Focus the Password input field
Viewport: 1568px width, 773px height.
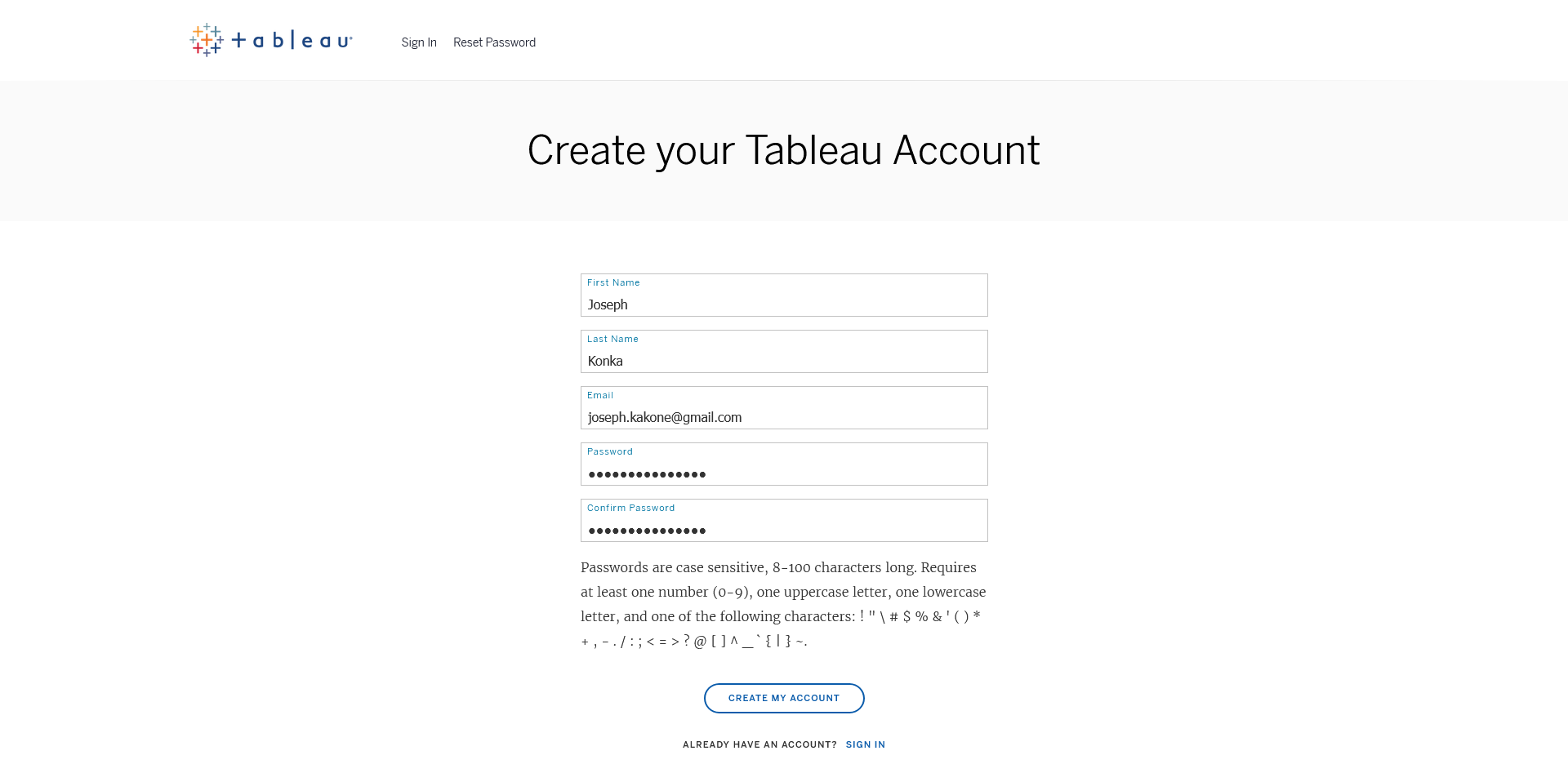click(x=784, y=464)
